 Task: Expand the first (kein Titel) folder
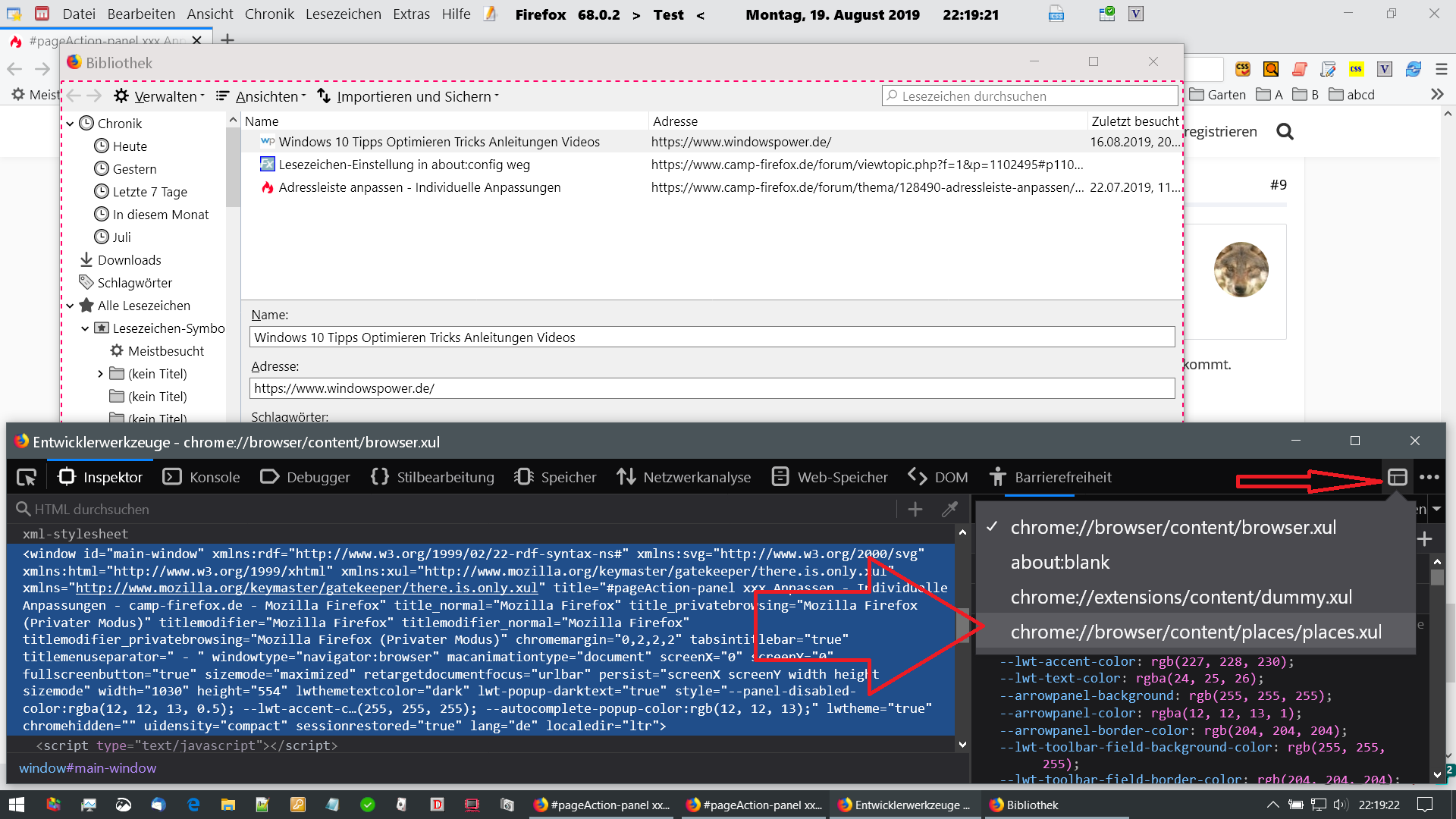click(x=100, y=374)
